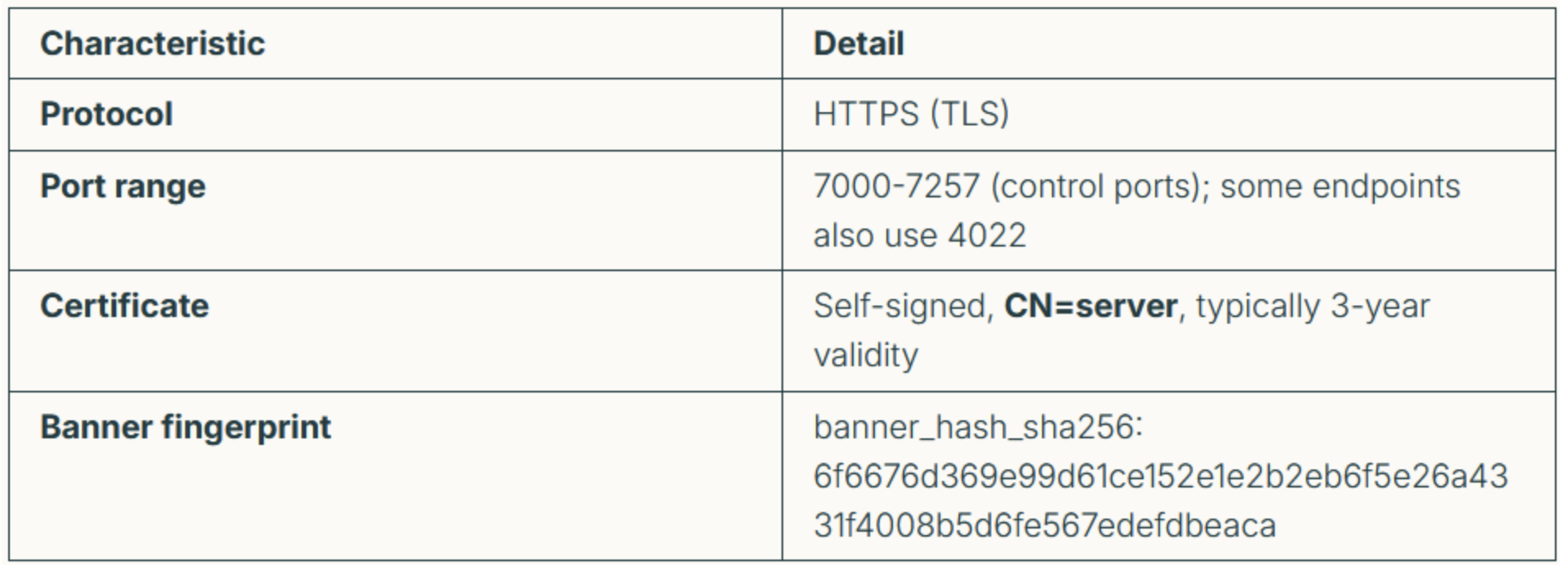Click the hash line starting 31f4008b5d
This screenshot has height=572, width=1568.
(x=1045, y=525)
